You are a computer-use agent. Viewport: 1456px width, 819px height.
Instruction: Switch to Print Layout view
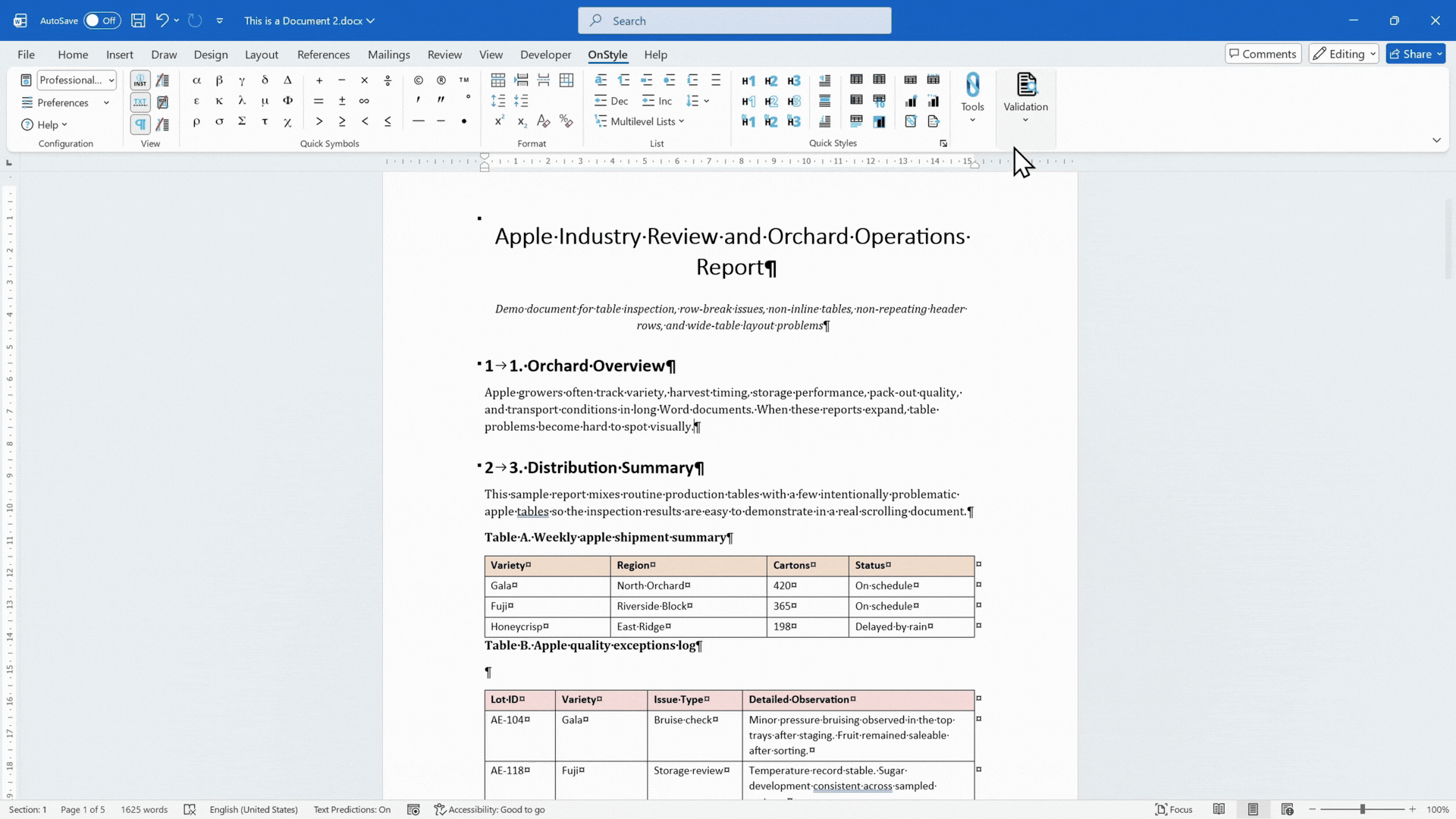click(x=1253, y=809)
